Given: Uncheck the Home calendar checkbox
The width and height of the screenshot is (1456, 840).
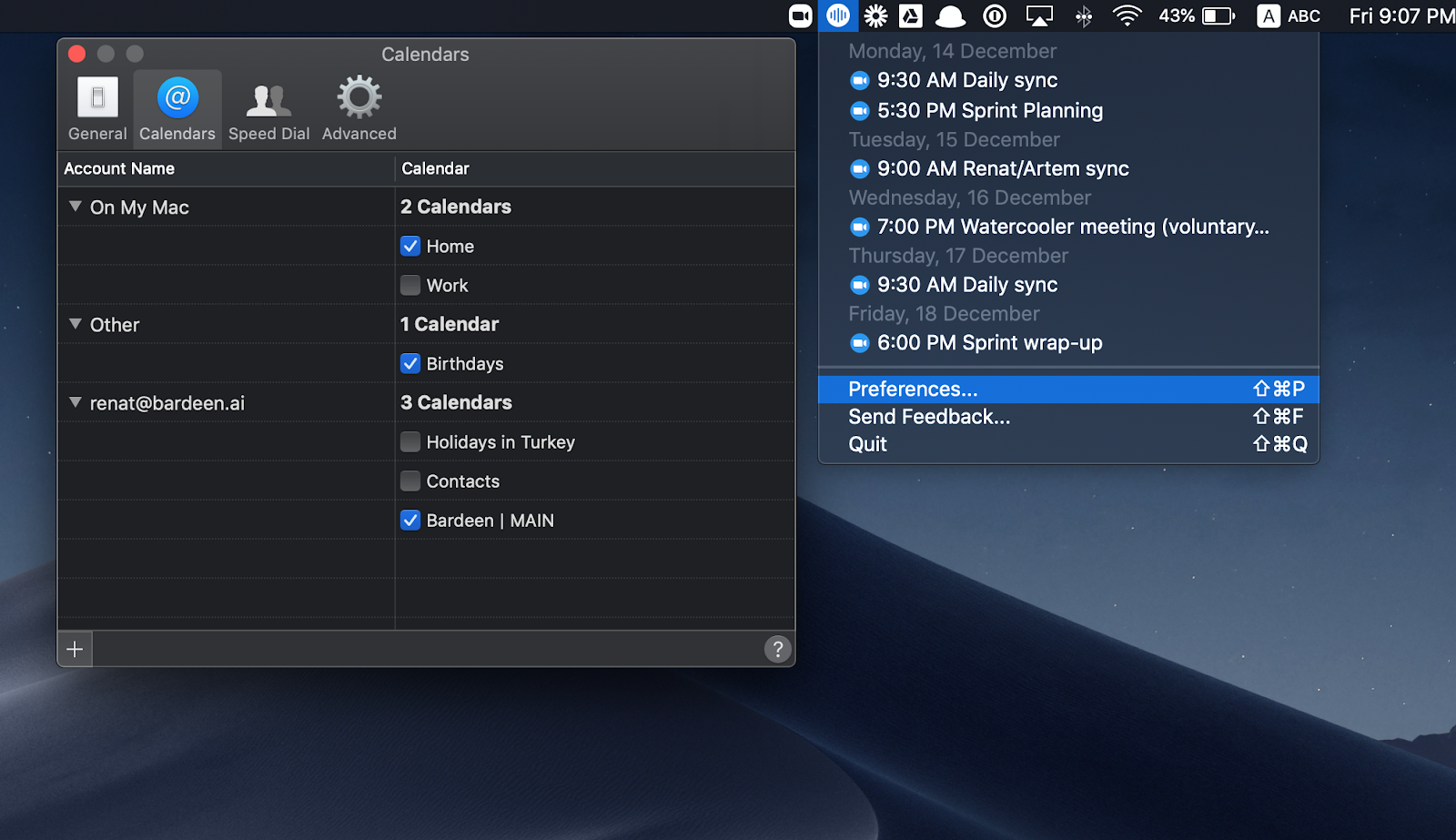Looking at the screenshot, I should [x=410, y=247].
